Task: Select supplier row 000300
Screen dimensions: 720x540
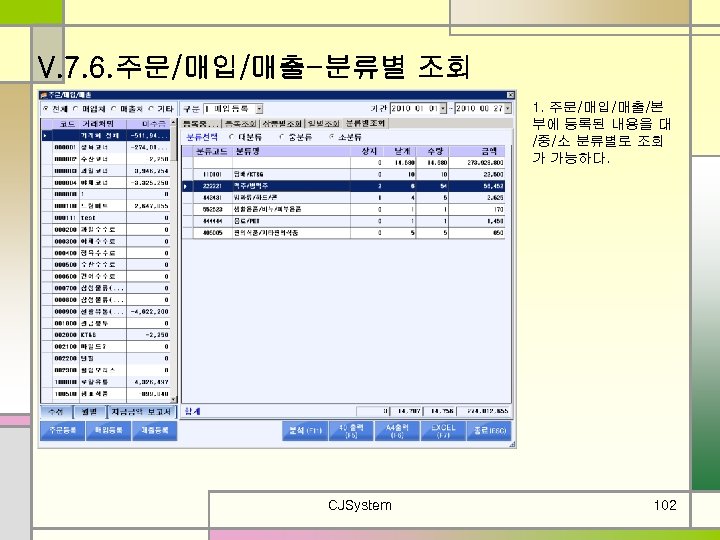Action: coord(106,241)
